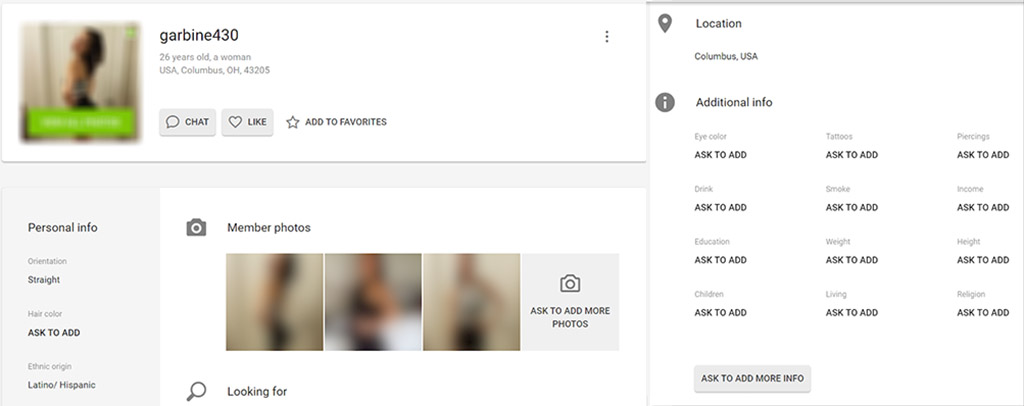The height and width of the screenshot is (406, 1024).
Task: Click the camera icon beside Member photos
Action: [196, 228]
